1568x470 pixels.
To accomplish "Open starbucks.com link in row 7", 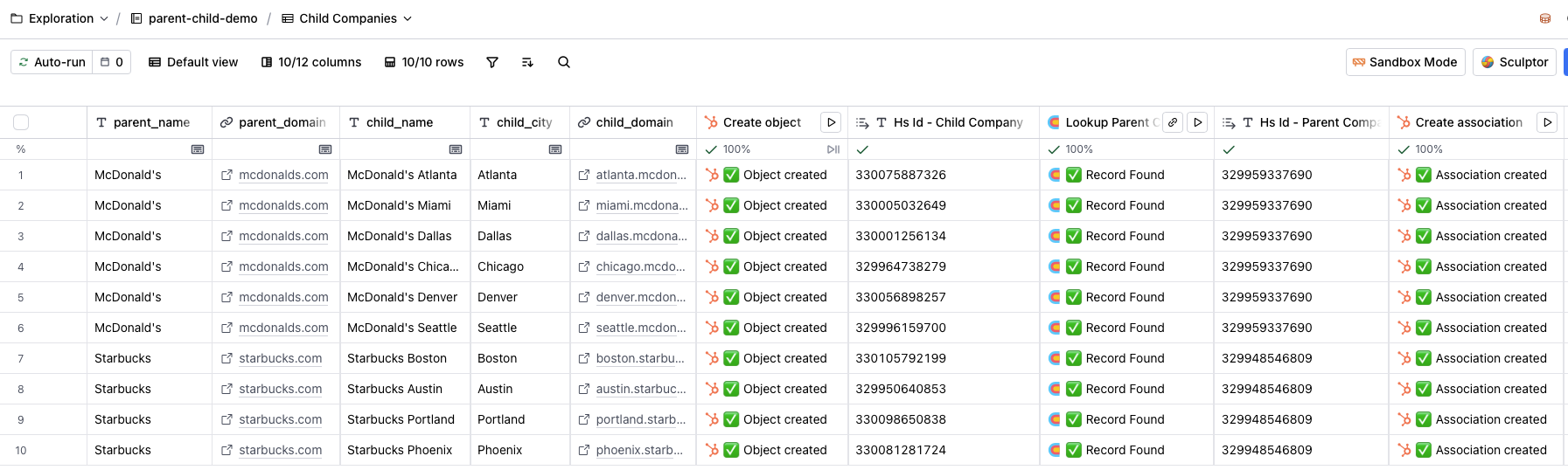I will 280,358.
